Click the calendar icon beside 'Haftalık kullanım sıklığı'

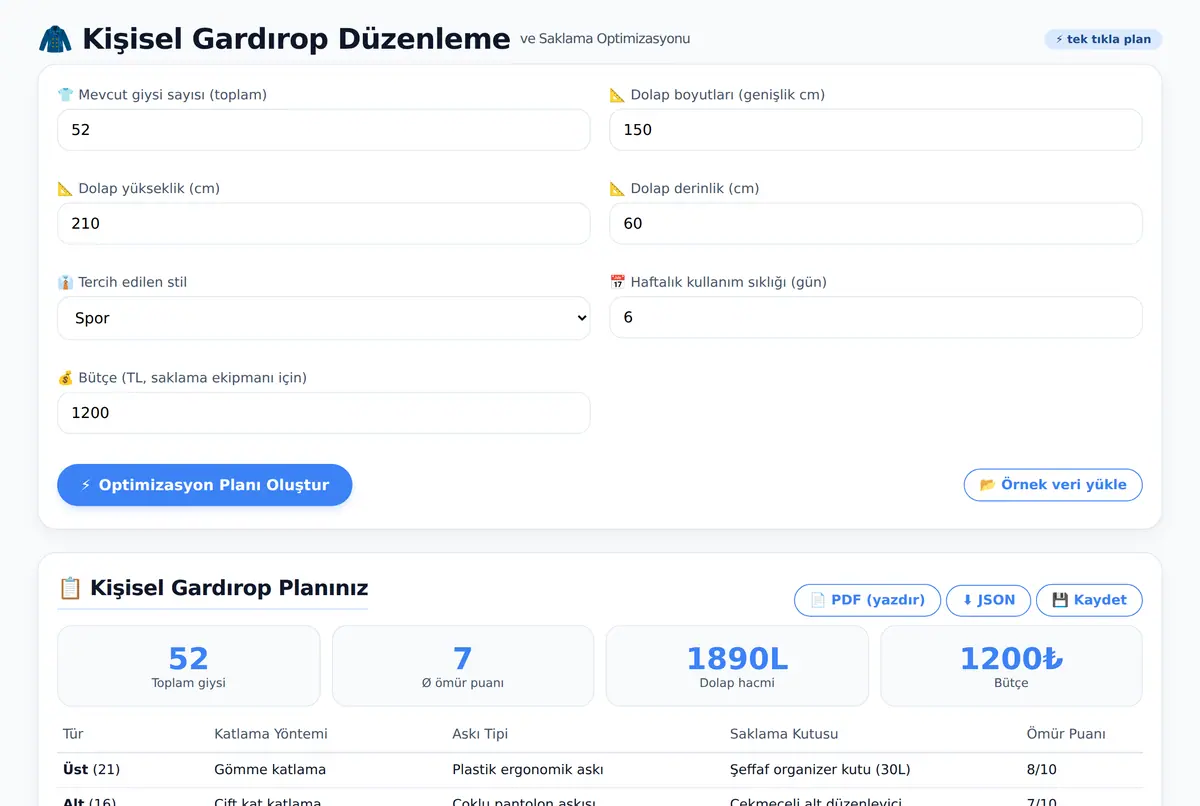click(x=618, y=283)
